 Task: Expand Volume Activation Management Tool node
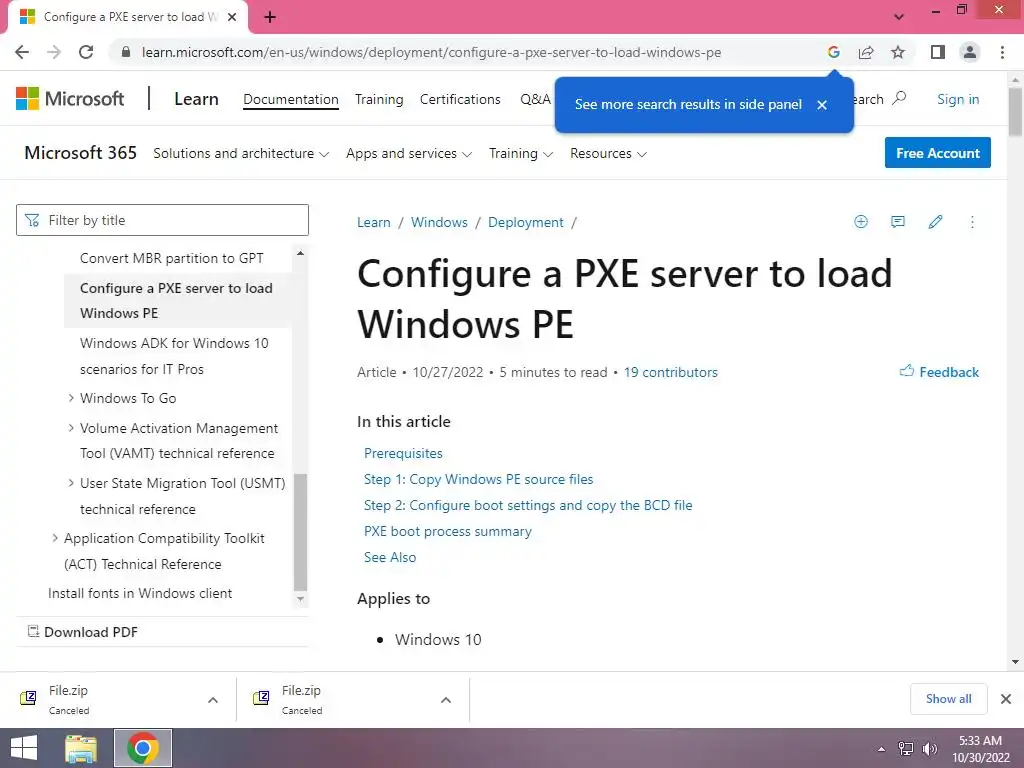tap(71, 428)
